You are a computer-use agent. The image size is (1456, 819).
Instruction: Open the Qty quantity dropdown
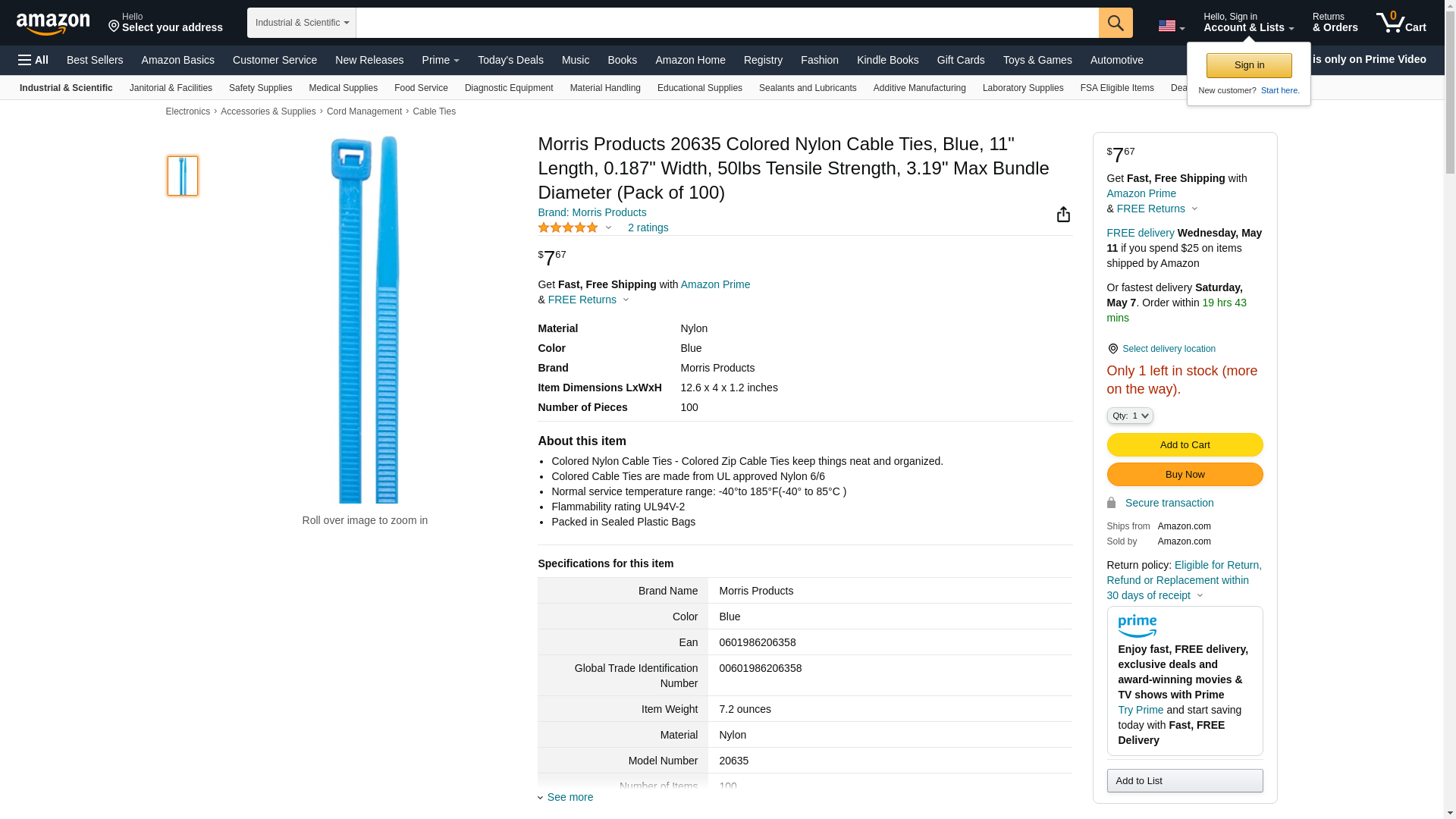tap(1129, 416)
